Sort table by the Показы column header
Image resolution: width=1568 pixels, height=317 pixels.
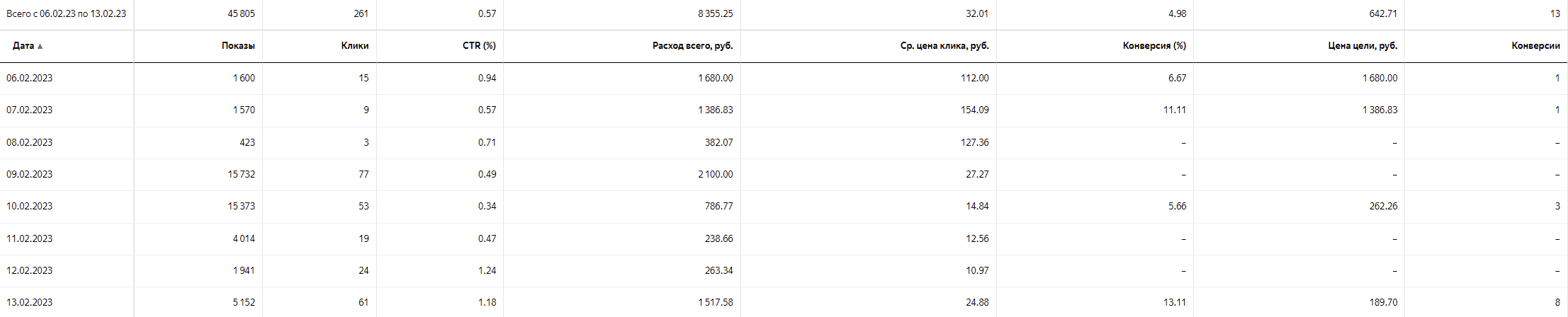point(237,46)
